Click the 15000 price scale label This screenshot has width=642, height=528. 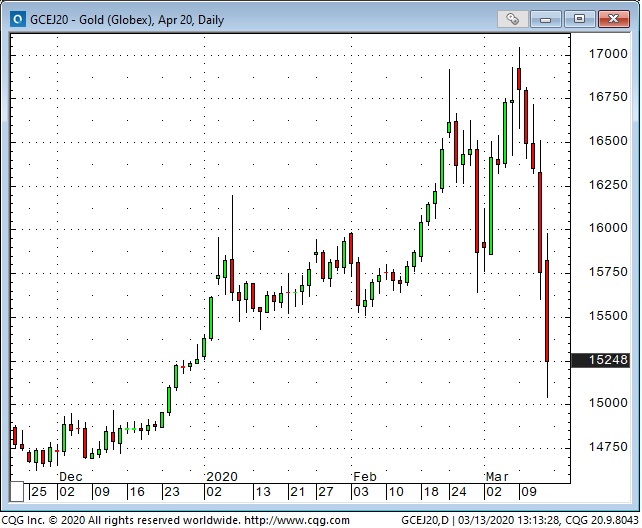(608, 403)
